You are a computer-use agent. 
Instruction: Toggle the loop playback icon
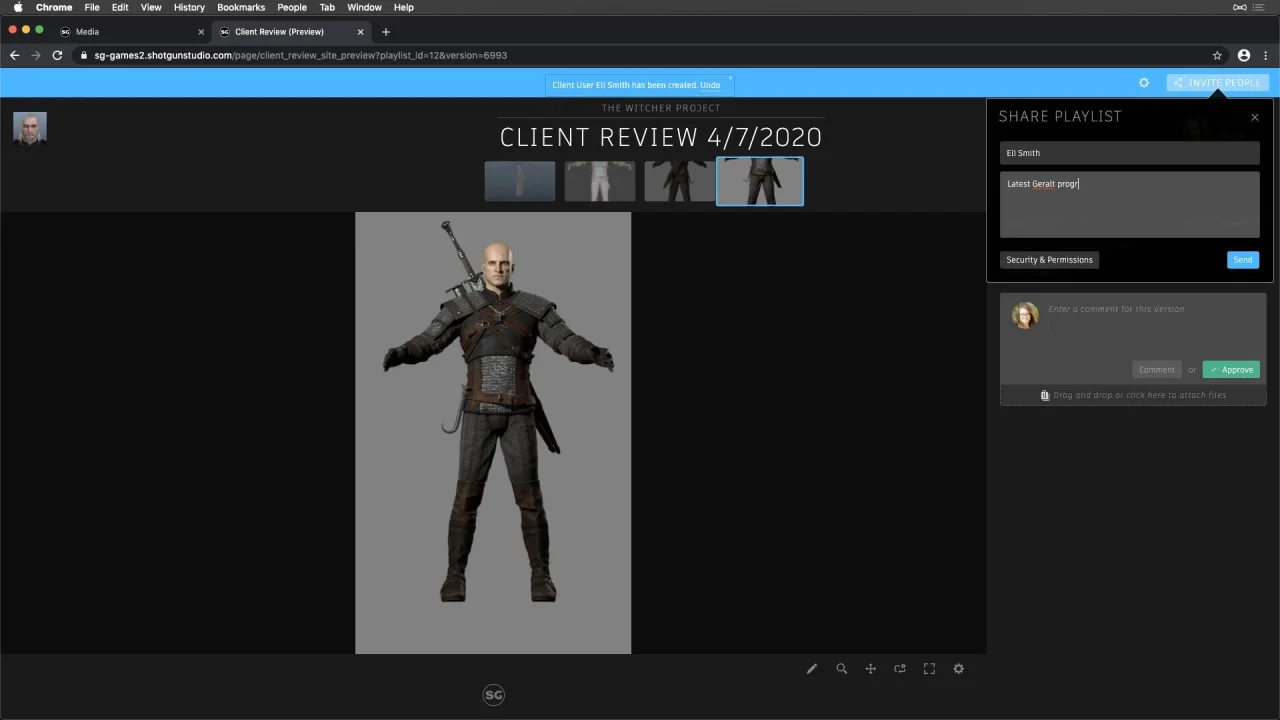click(x=900, y=669)
